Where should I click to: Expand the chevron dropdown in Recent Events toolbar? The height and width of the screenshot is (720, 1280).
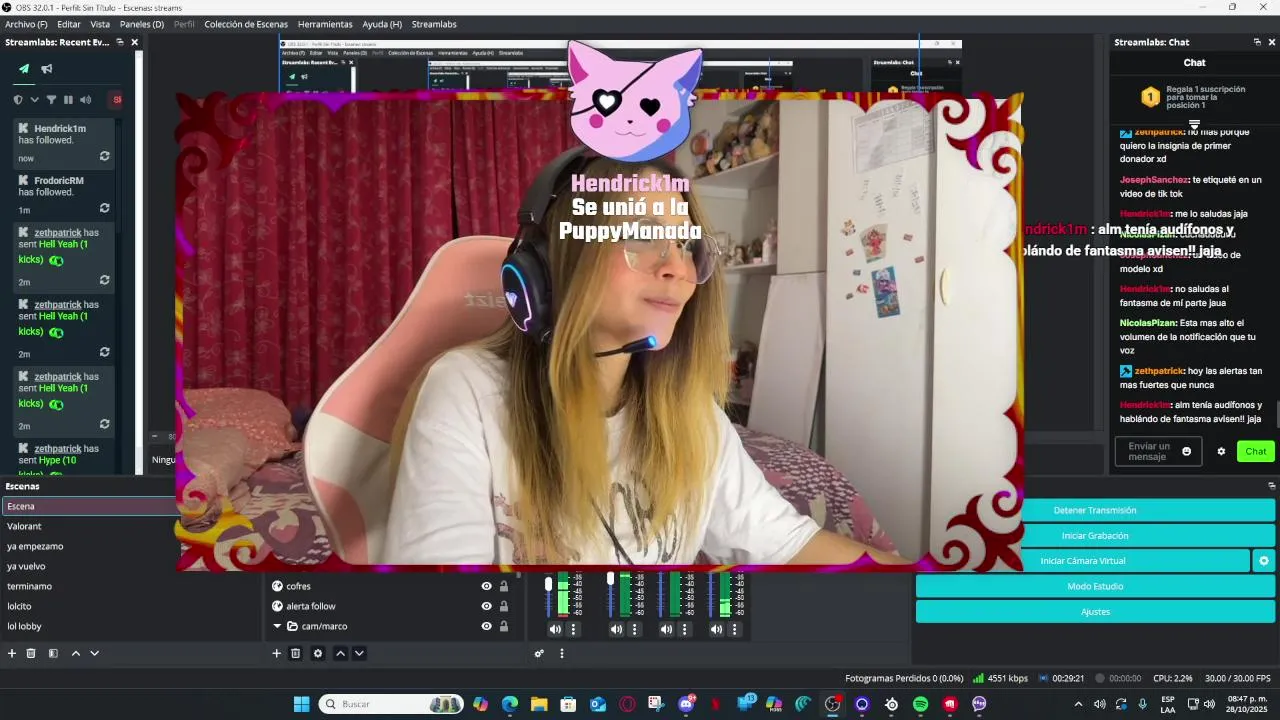tap(34, 100)
